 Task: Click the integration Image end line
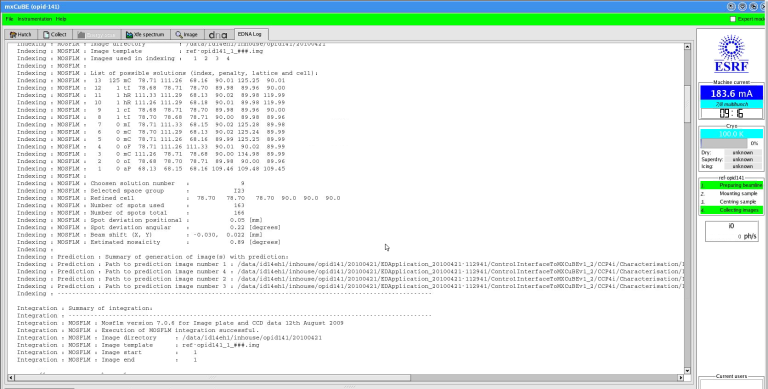click(x=107, y=360)
